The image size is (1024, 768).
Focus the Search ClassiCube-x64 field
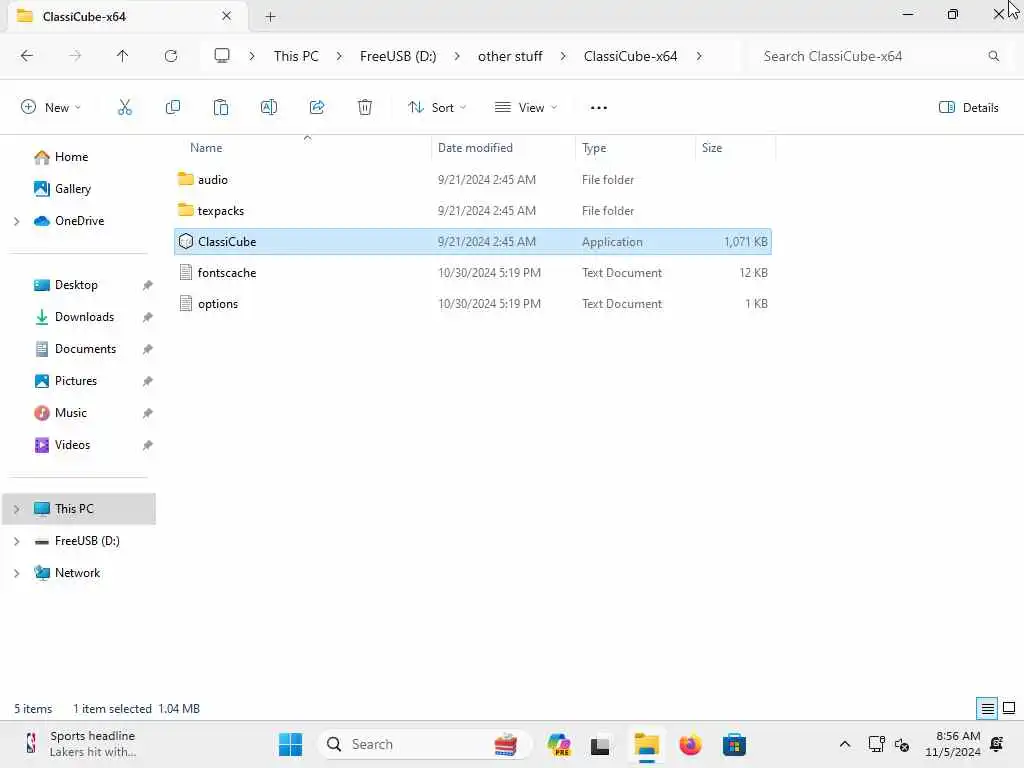point(872,56)
